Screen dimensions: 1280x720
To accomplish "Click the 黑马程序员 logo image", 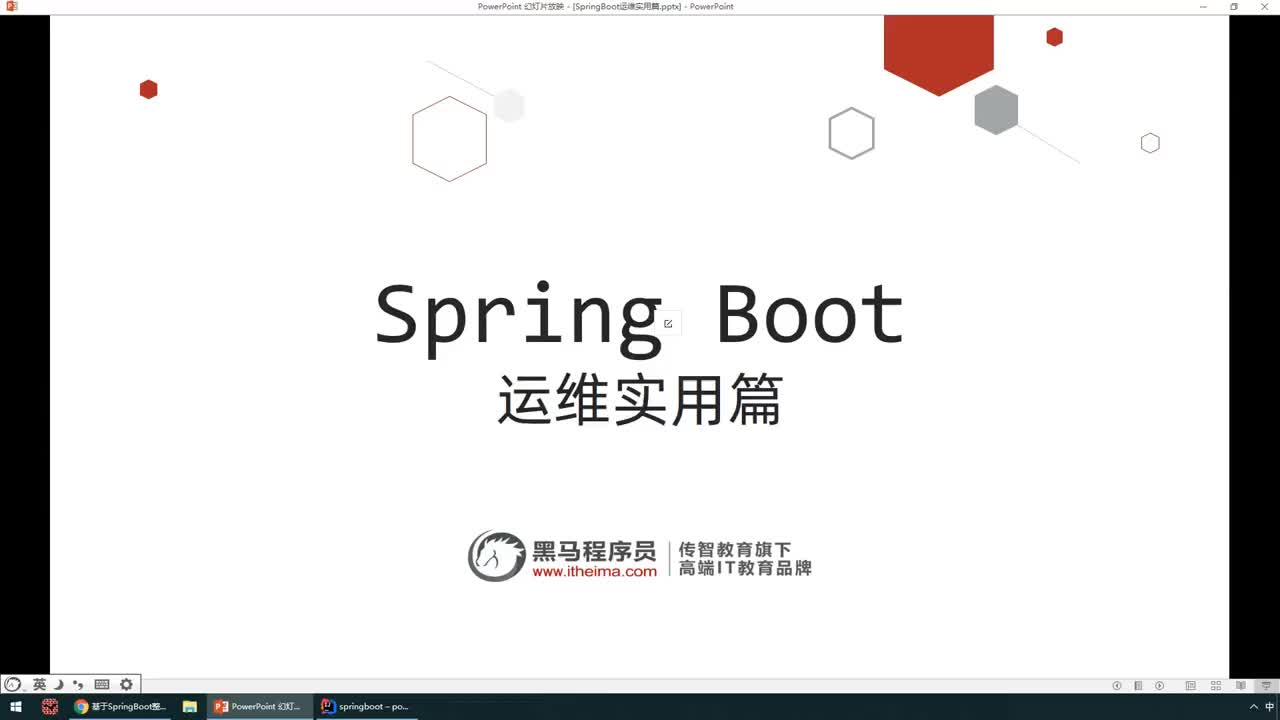I will click(x=497, y=556).
